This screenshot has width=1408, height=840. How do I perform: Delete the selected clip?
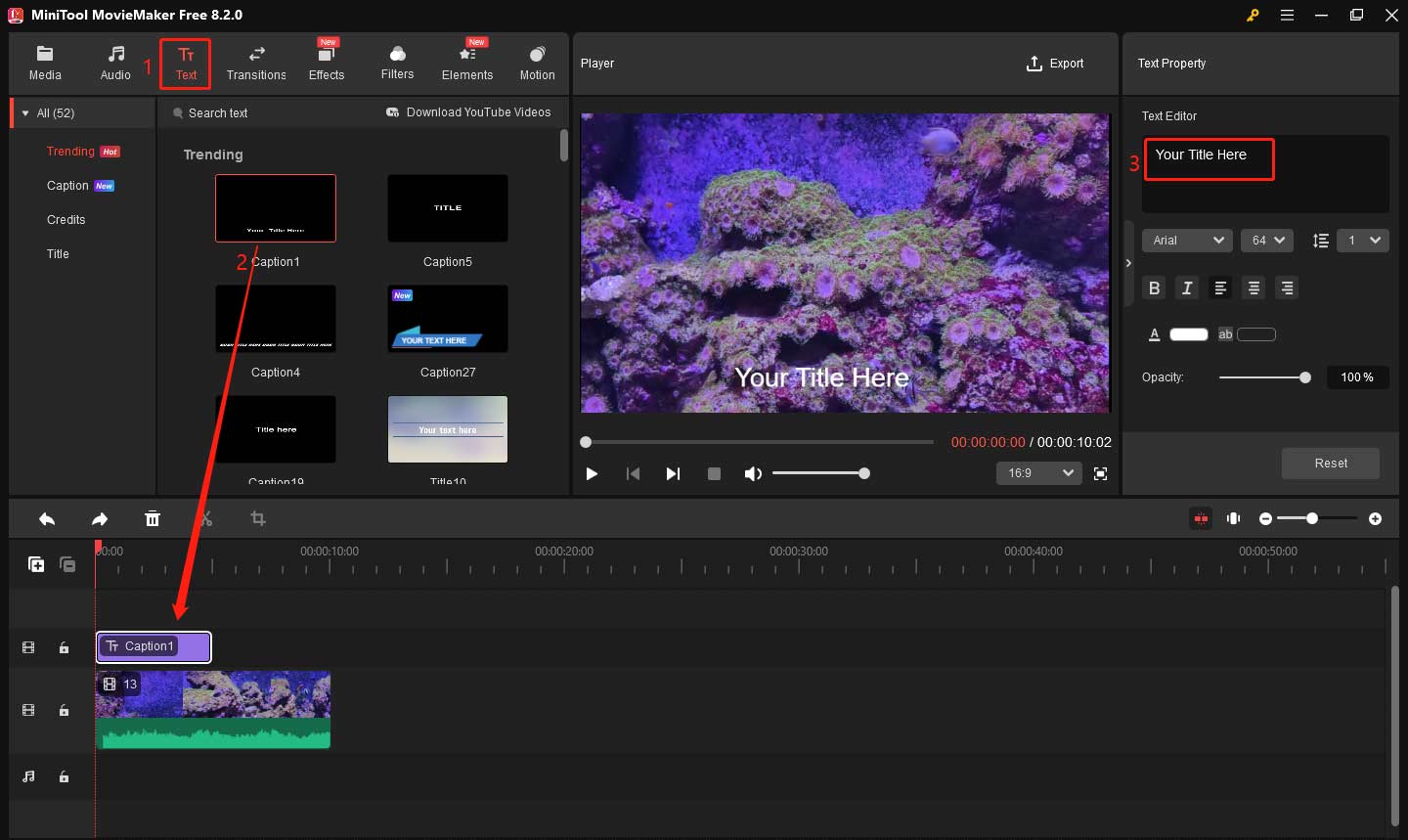point(153,519)
